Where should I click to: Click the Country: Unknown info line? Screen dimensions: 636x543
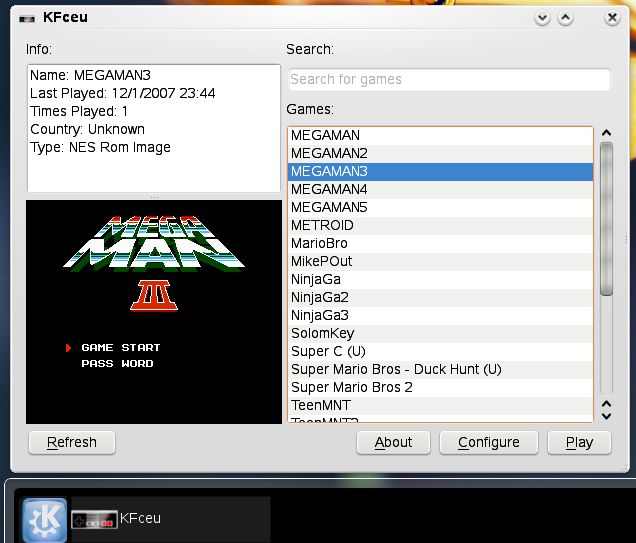(x=87, y=129)
